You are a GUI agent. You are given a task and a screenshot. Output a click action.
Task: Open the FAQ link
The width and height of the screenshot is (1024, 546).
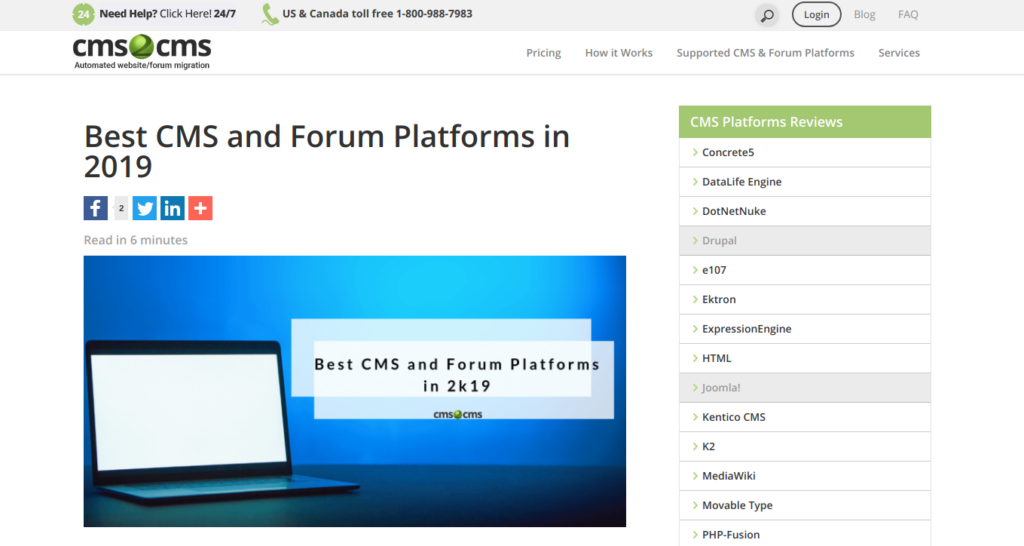tap(908, 14)
